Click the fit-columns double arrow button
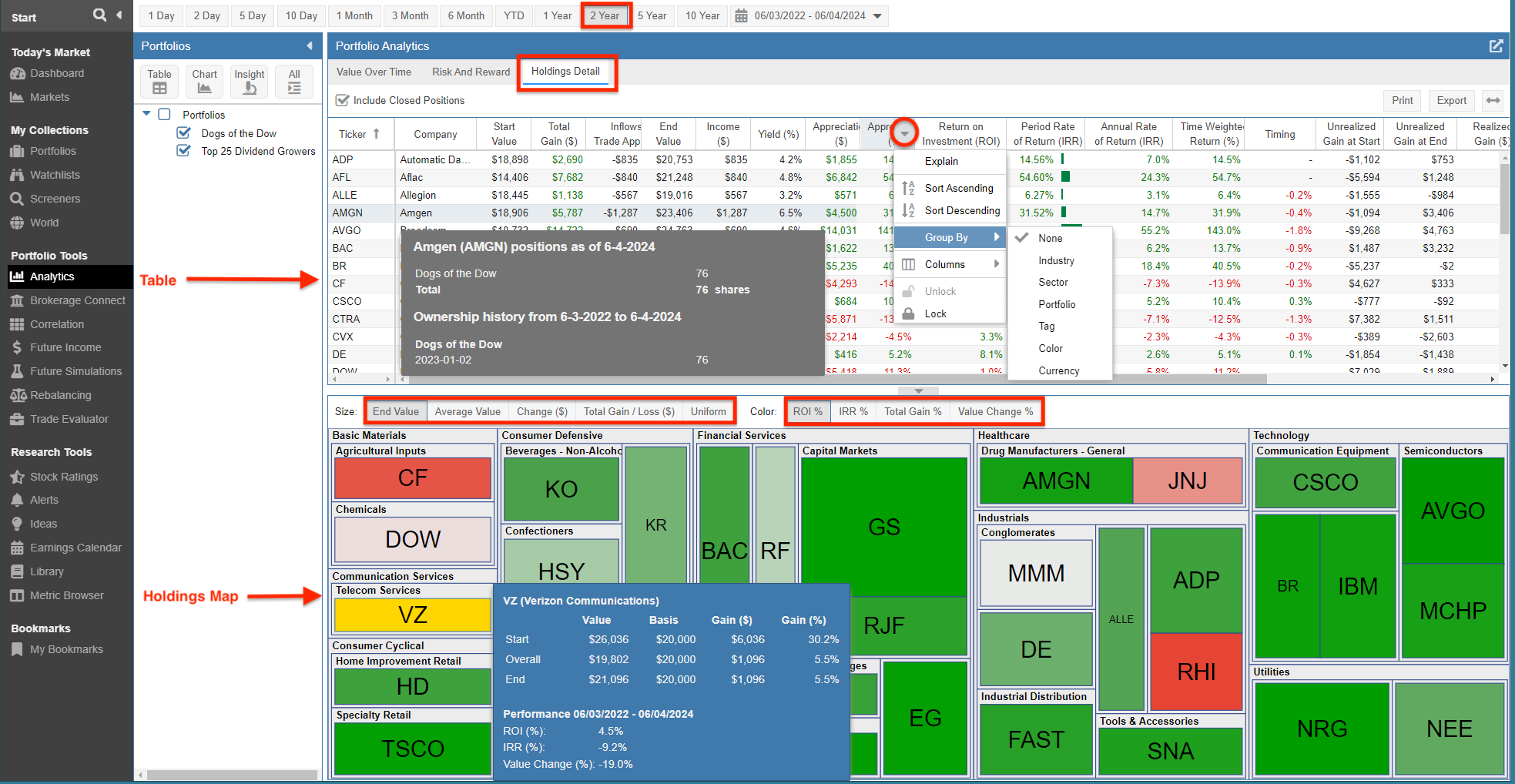Image resolution: width=1515 pixels, height=784 pixels. (x=1493, y=100)
